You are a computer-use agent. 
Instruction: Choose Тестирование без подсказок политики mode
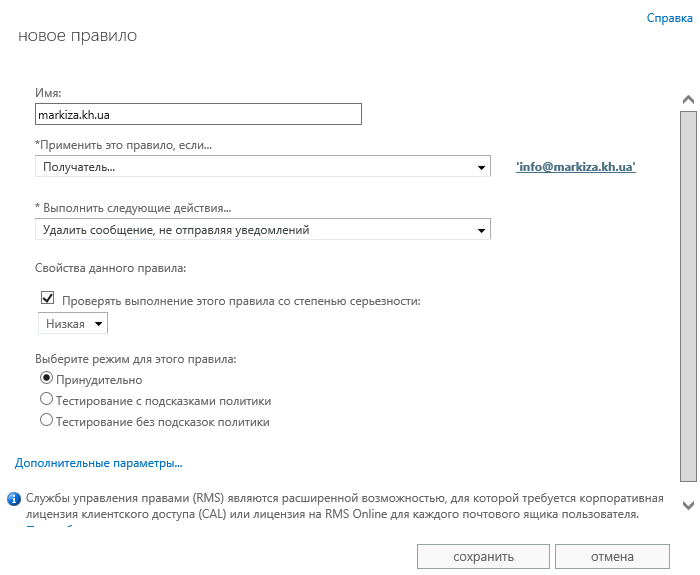click(46, 421)
